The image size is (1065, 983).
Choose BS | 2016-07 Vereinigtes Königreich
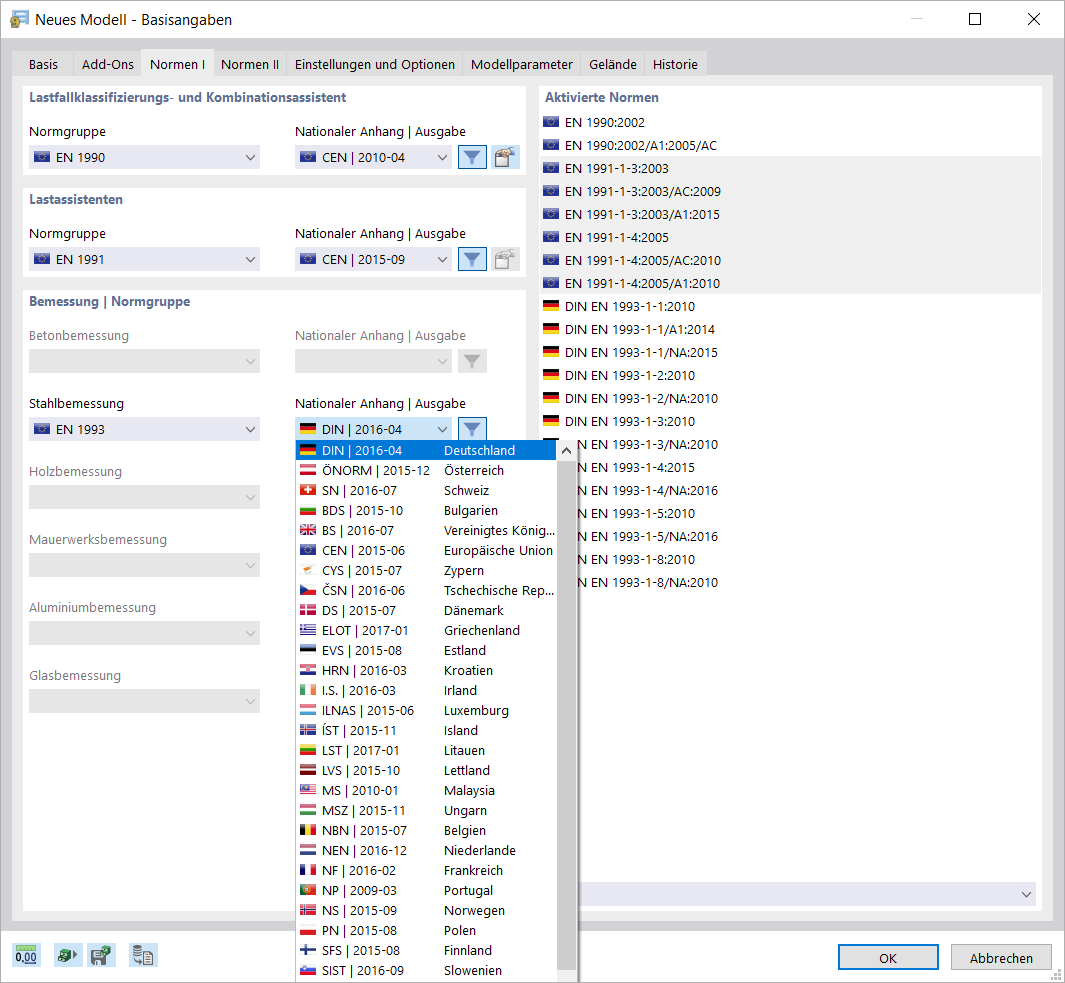[x=426, y=531]
